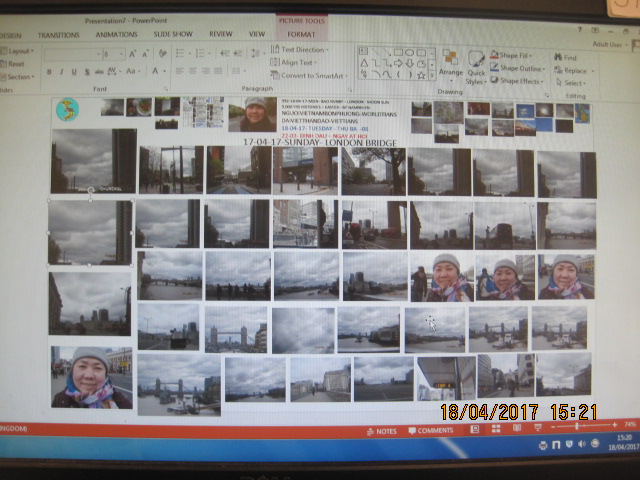Select the right arrow shape
Viewport: 640px width, 480px height.
click(398, 63)
